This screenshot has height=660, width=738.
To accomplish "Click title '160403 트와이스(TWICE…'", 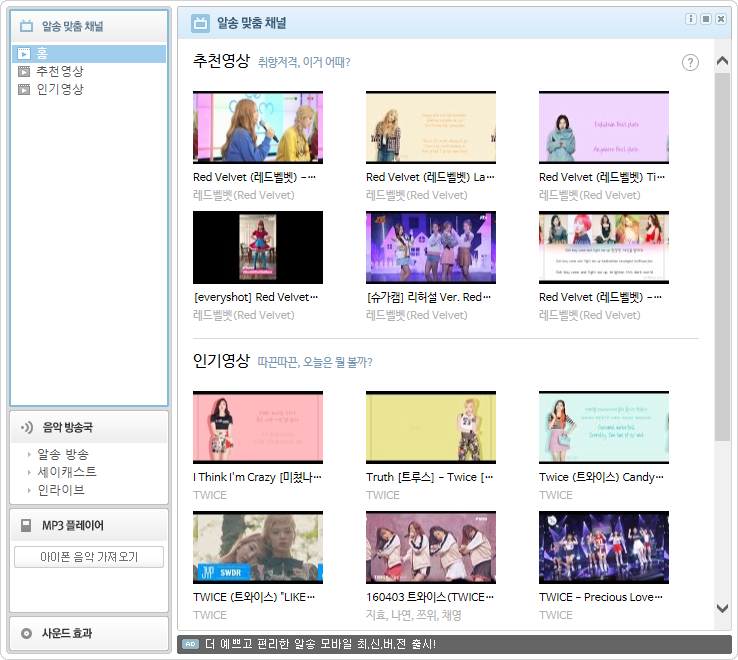I will (x=430, y=597).
